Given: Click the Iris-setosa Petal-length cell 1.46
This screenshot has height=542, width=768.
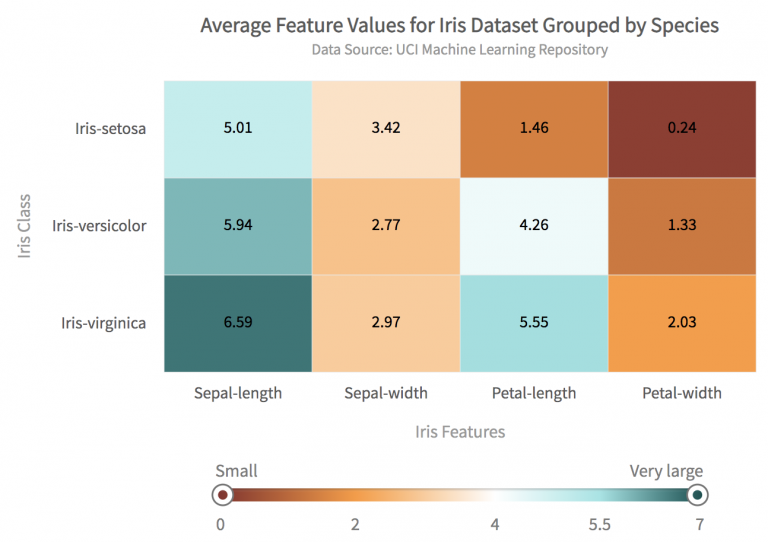Looking at the screenshot, I should click(534, 128).
